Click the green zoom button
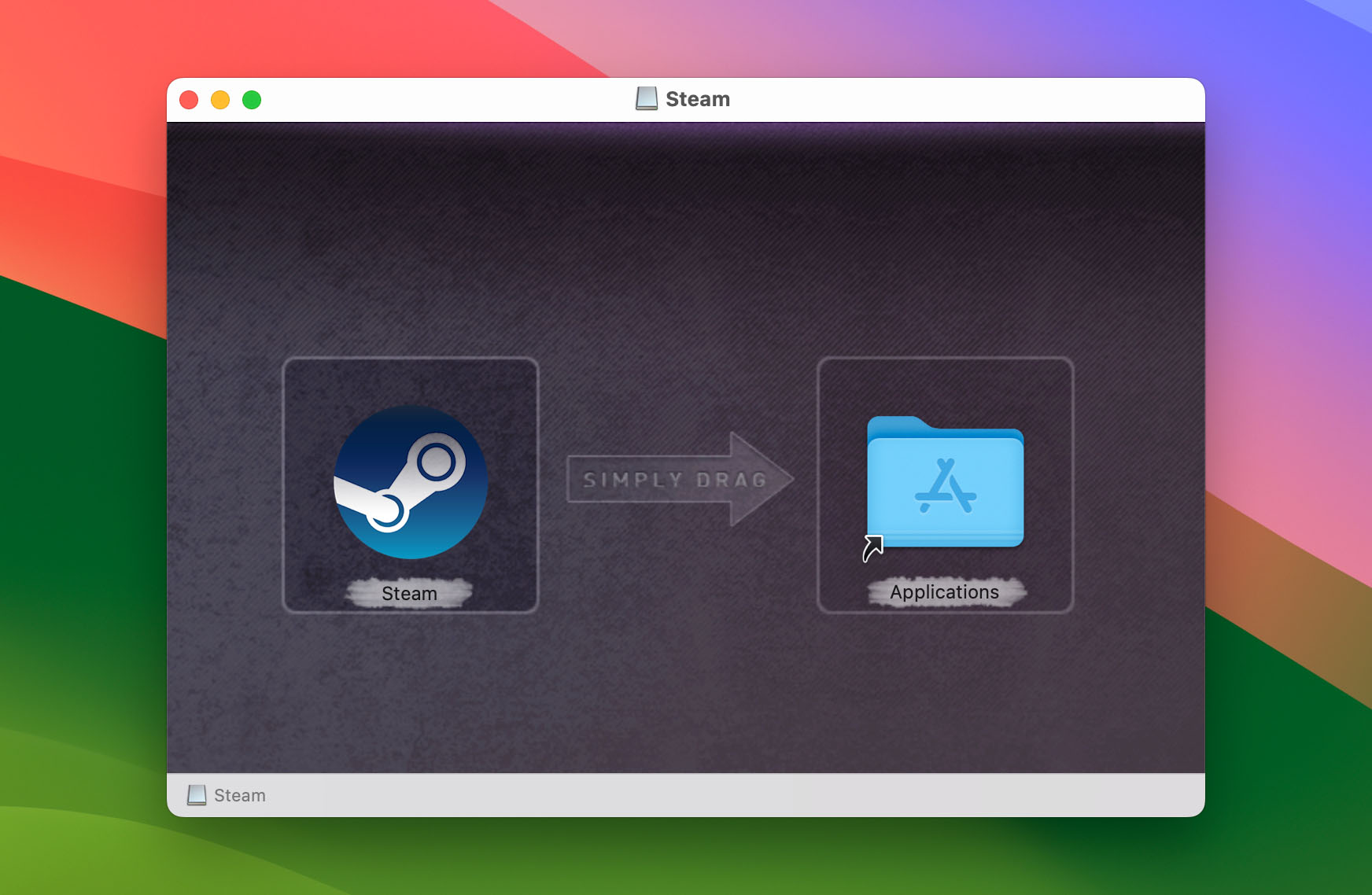The height and width of the screenshot is (895, 1372). [x=250, y=99]
